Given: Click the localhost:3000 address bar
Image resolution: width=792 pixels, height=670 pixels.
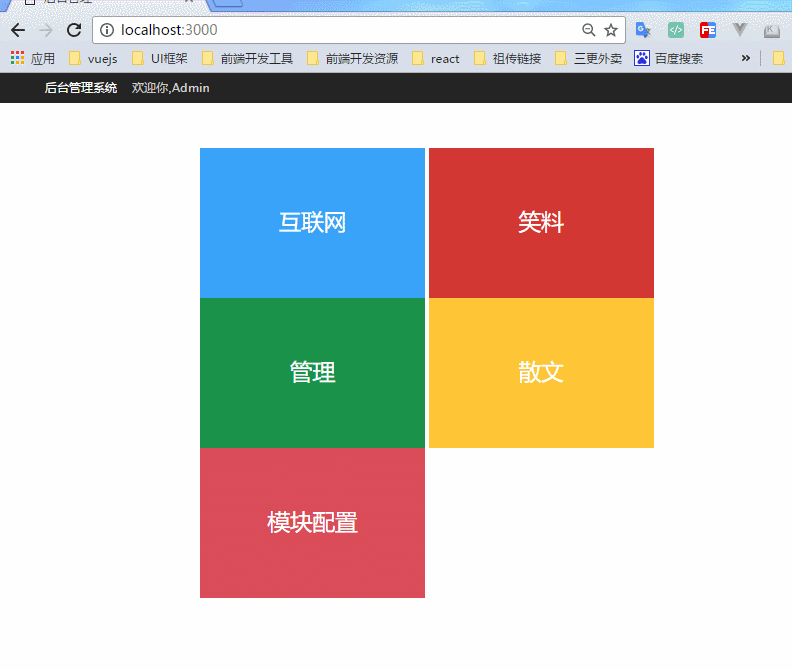Looking at the screenshot, I should point(359,30).
